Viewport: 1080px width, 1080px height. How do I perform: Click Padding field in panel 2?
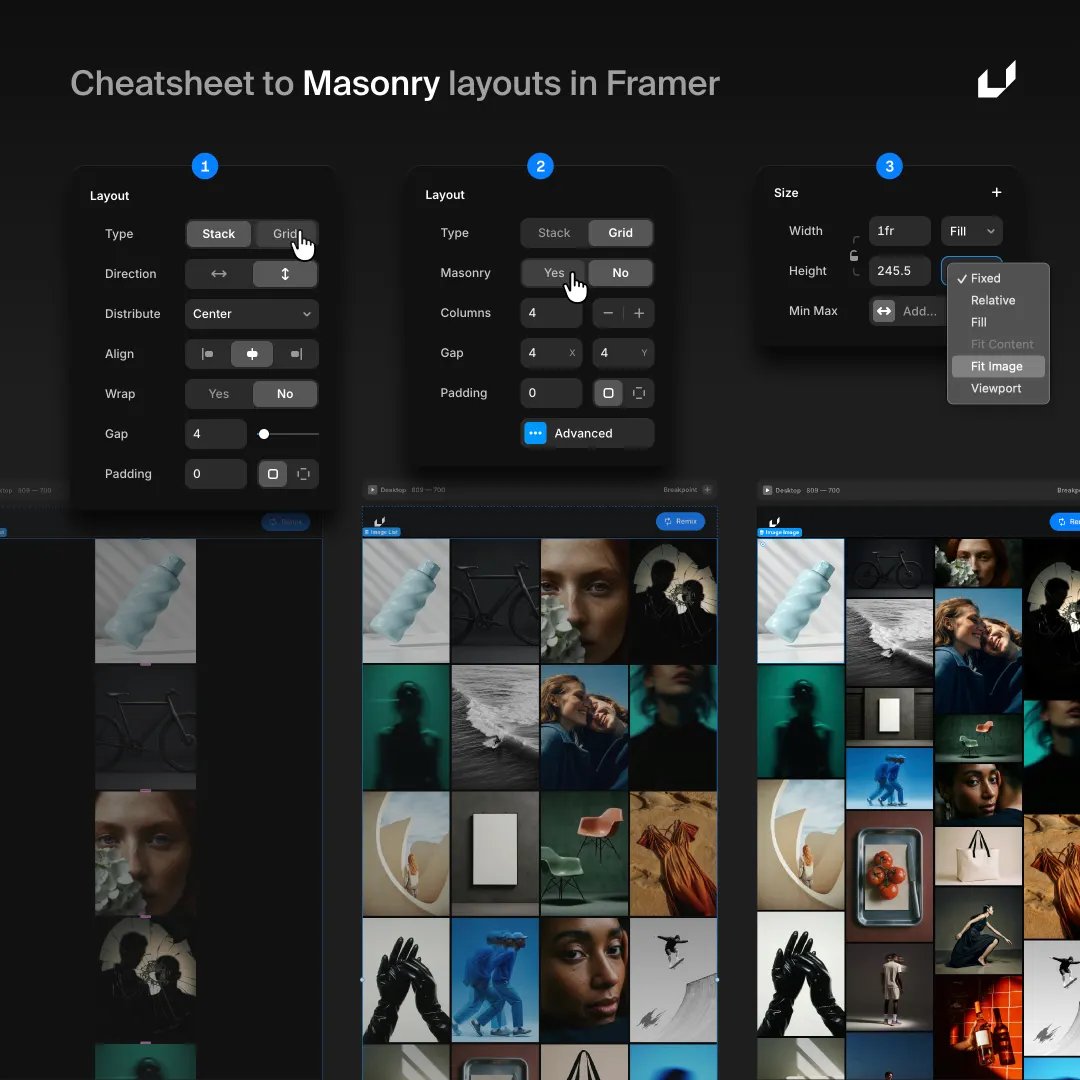tap(551, 393)
